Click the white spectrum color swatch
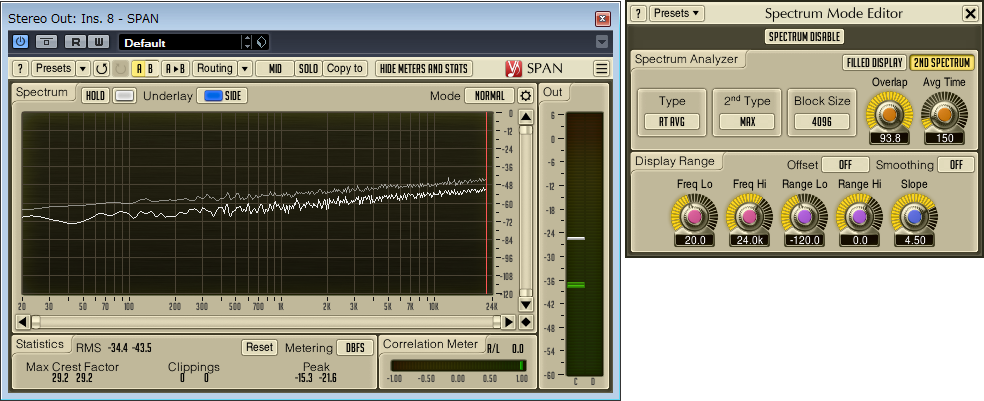 [126, 95]
